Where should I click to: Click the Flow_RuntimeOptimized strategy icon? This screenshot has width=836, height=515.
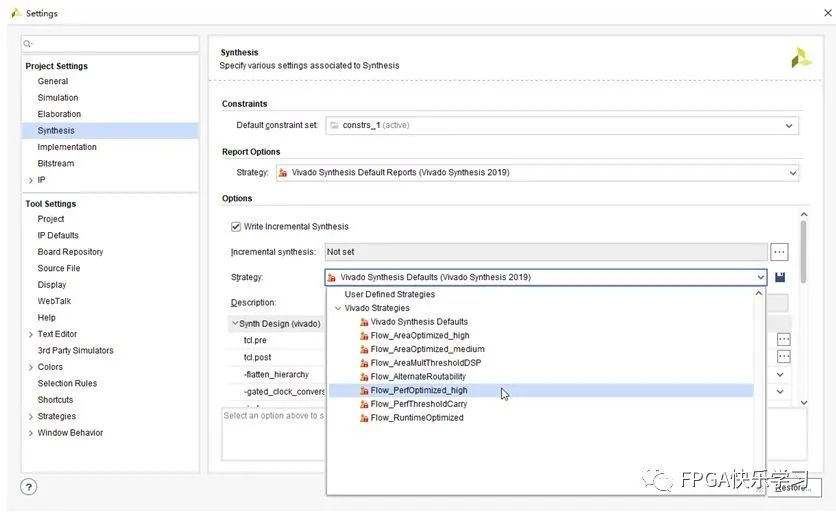click(364, 418)
